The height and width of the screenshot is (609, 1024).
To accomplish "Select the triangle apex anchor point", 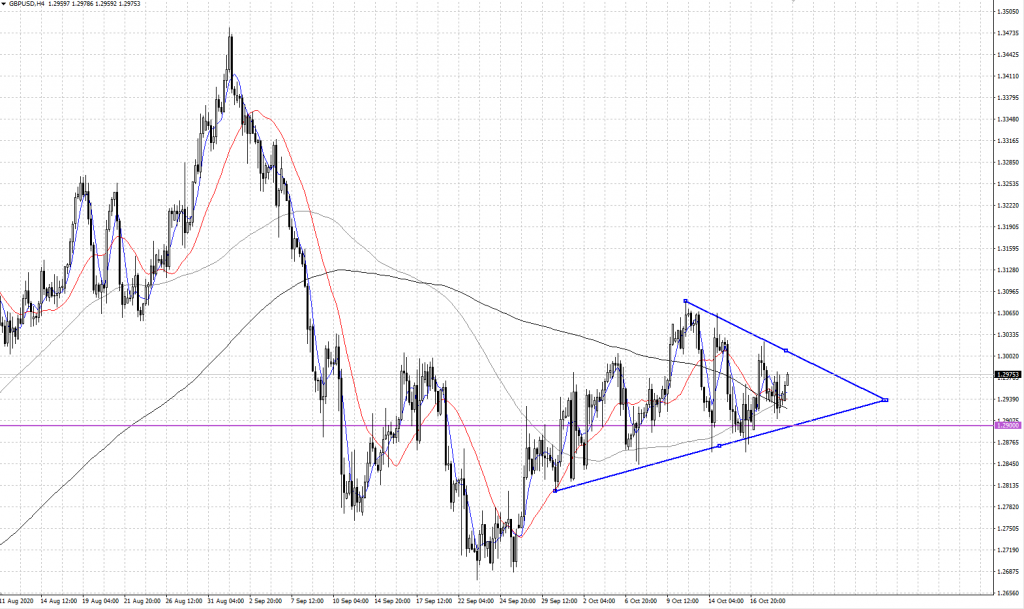I will (885, 400).
